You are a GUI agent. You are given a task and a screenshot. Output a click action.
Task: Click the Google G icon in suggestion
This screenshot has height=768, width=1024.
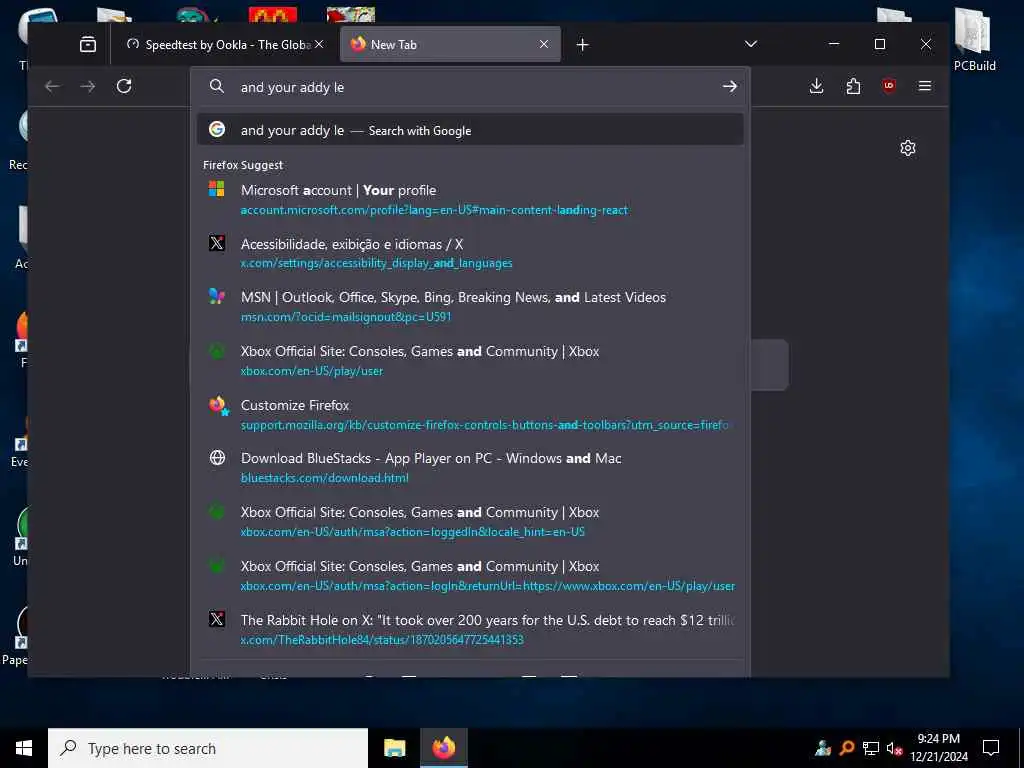point(217,129)
